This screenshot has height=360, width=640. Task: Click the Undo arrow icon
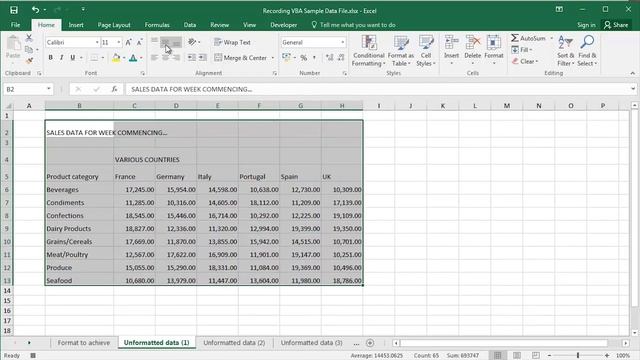(x=36, y=10)
